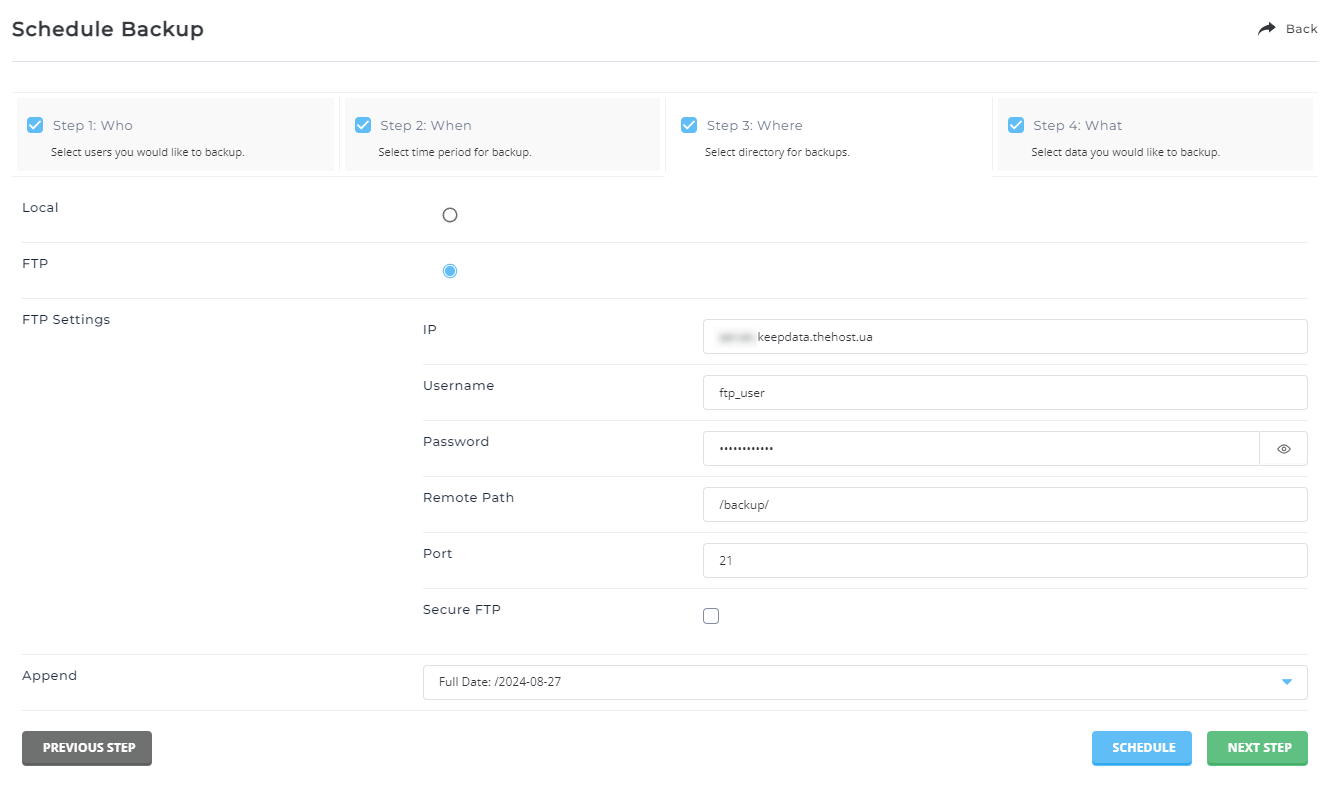Click the 'Secure FTP' label

(x=462, y=609)
